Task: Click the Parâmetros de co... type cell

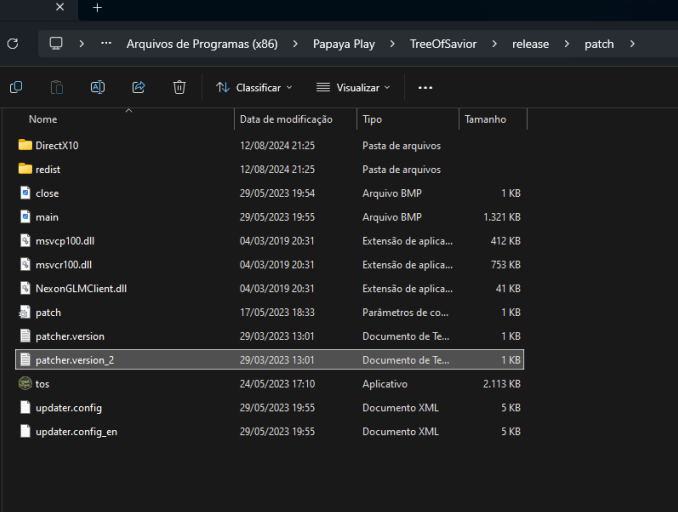Action: [x=405, y=312]
